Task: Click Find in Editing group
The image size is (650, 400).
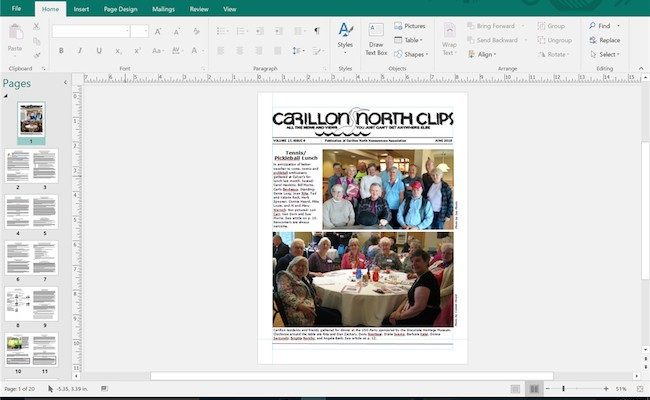Action: tap(600, 26)
